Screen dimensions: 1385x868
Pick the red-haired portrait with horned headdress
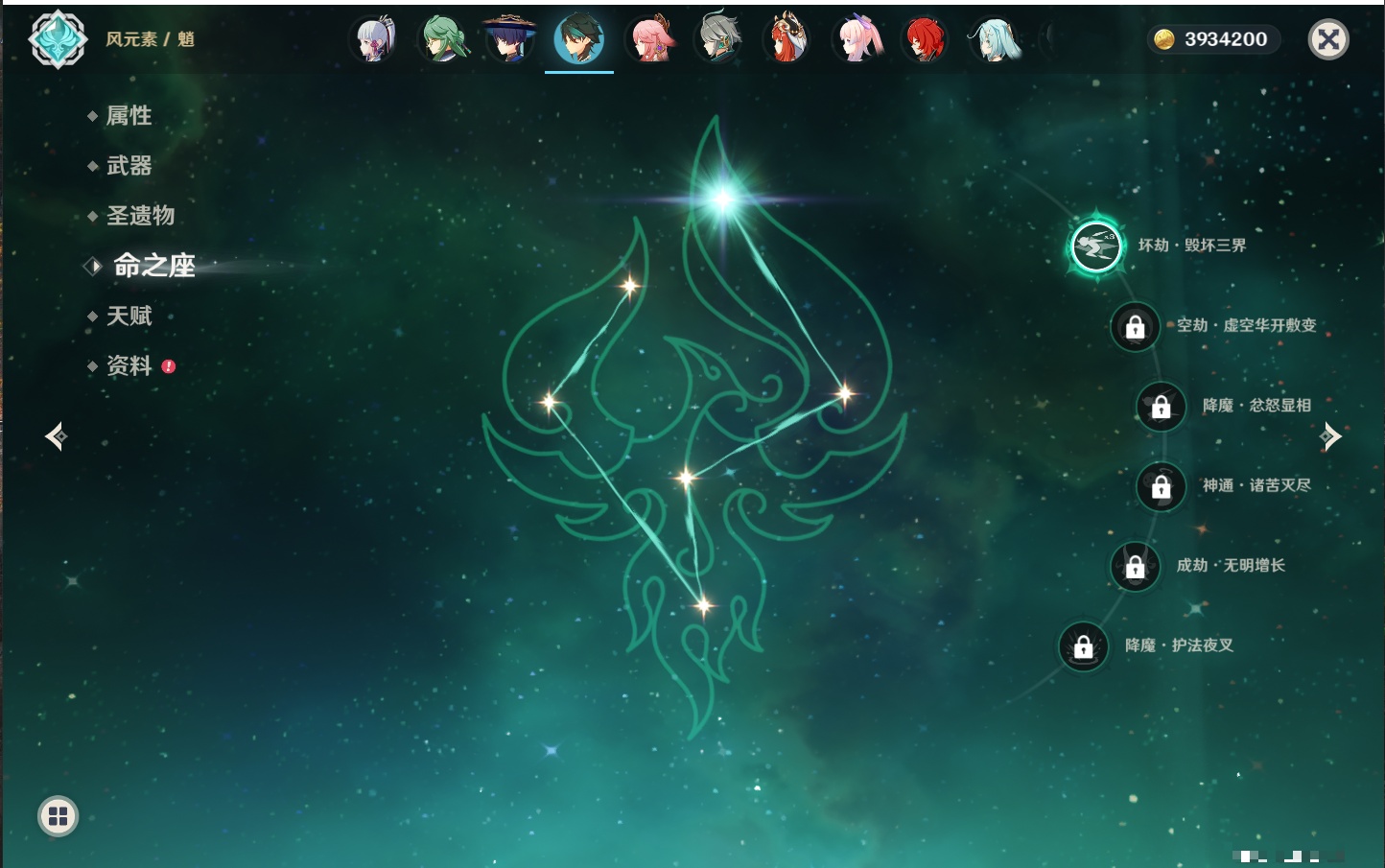point(787,39)
